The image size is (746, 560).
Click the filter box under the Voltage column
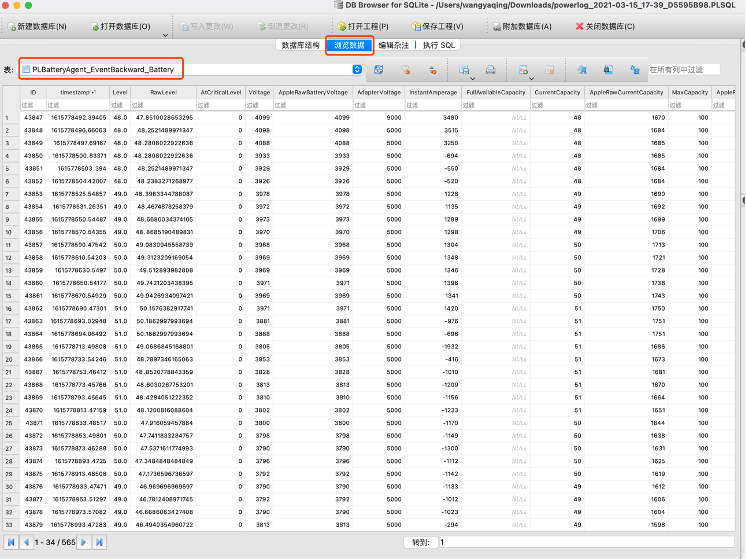[259, 105]
